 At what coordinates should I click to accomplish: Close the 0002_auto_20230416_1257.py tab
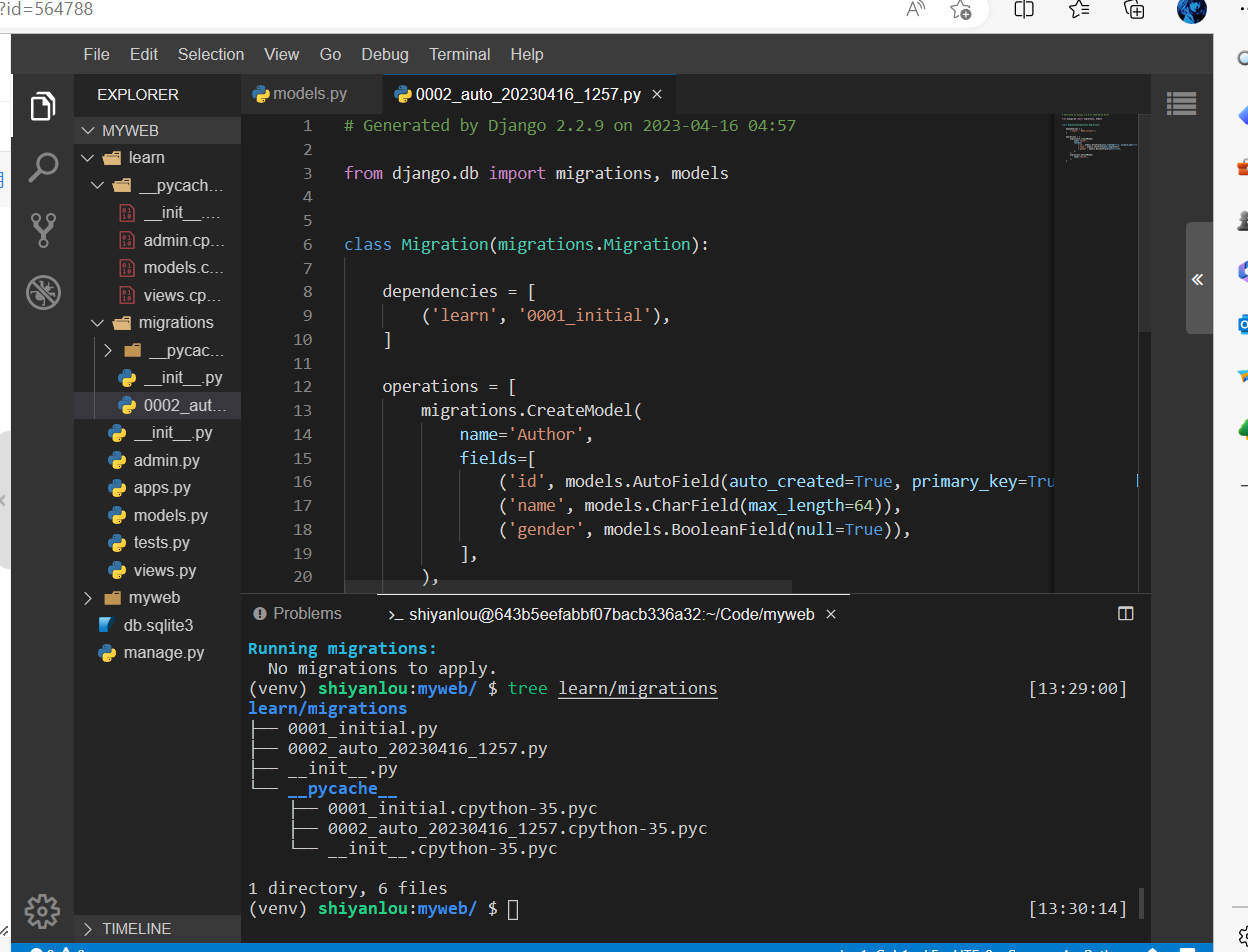click(x=657, y=95)
